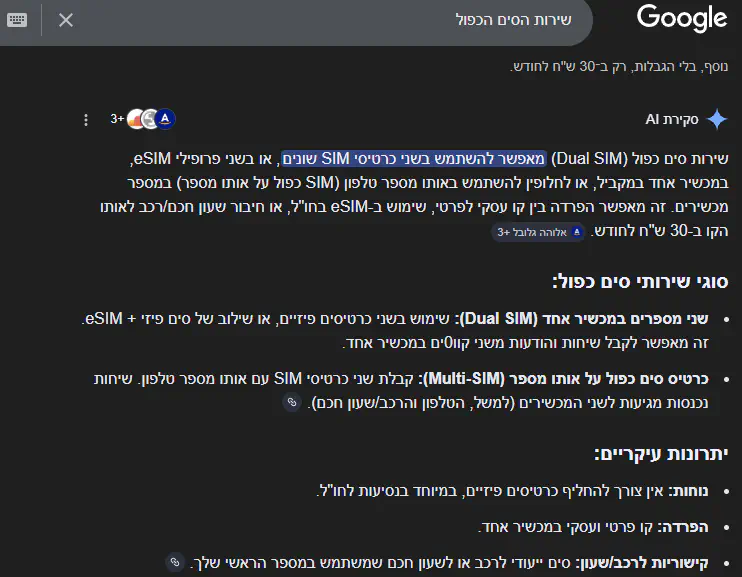Screen dimensions: 742x577
Task: Click the link icon after the Multi-SIM bullet
Action: [291, 402]
